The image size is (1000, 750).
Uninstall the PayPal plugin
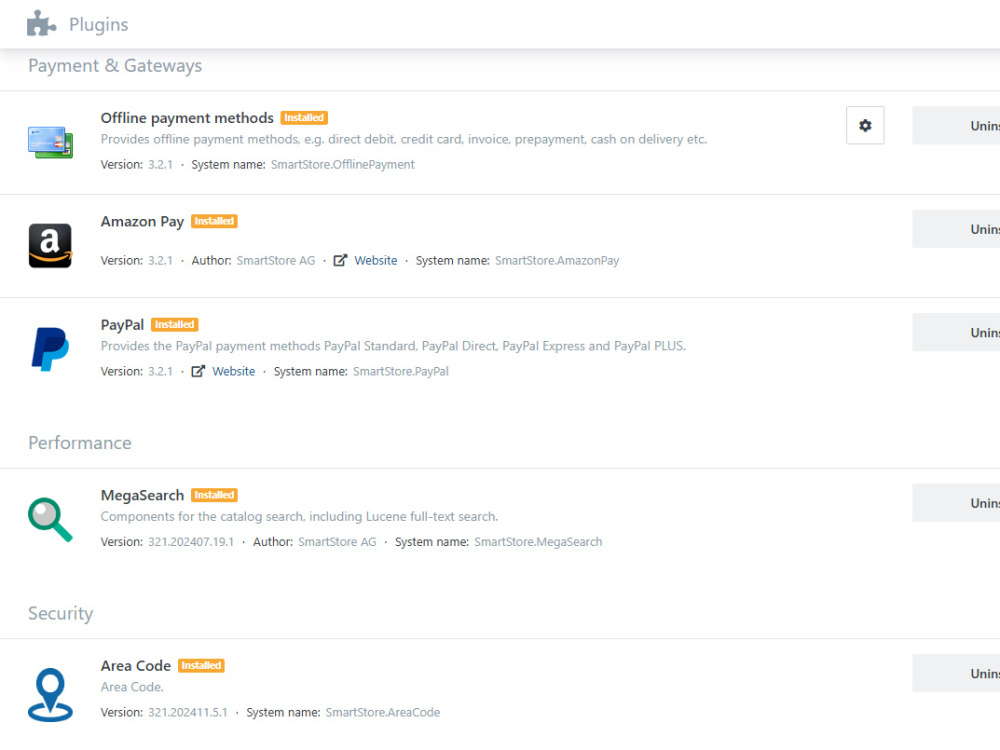pos(956,332)
